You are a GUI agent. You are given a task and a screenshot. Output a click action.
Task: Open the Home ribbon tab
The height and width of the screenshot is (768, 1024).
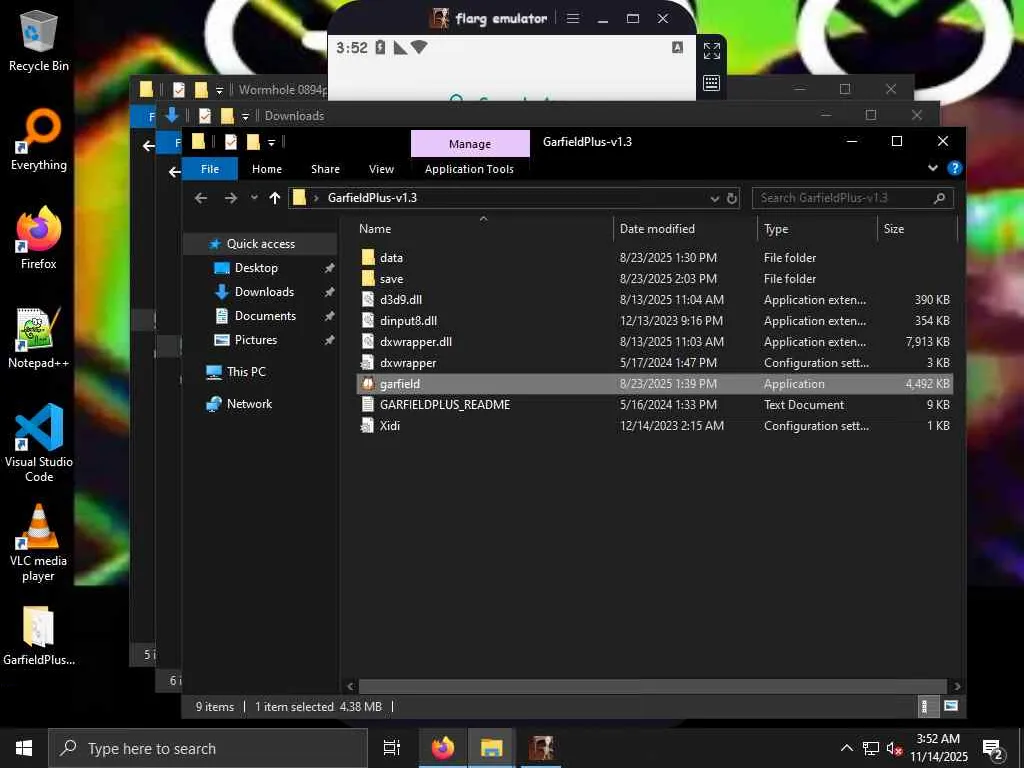[266, 169]
